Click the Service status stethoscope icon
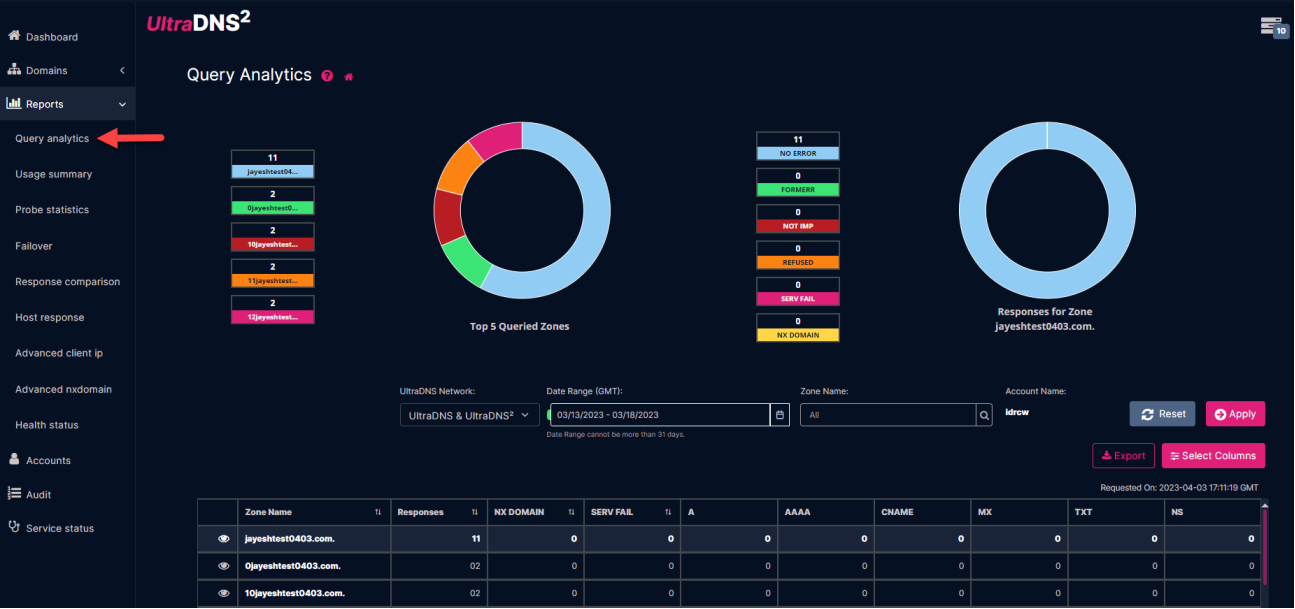Viewport: 1295px width, 609px height. (14, 527)
